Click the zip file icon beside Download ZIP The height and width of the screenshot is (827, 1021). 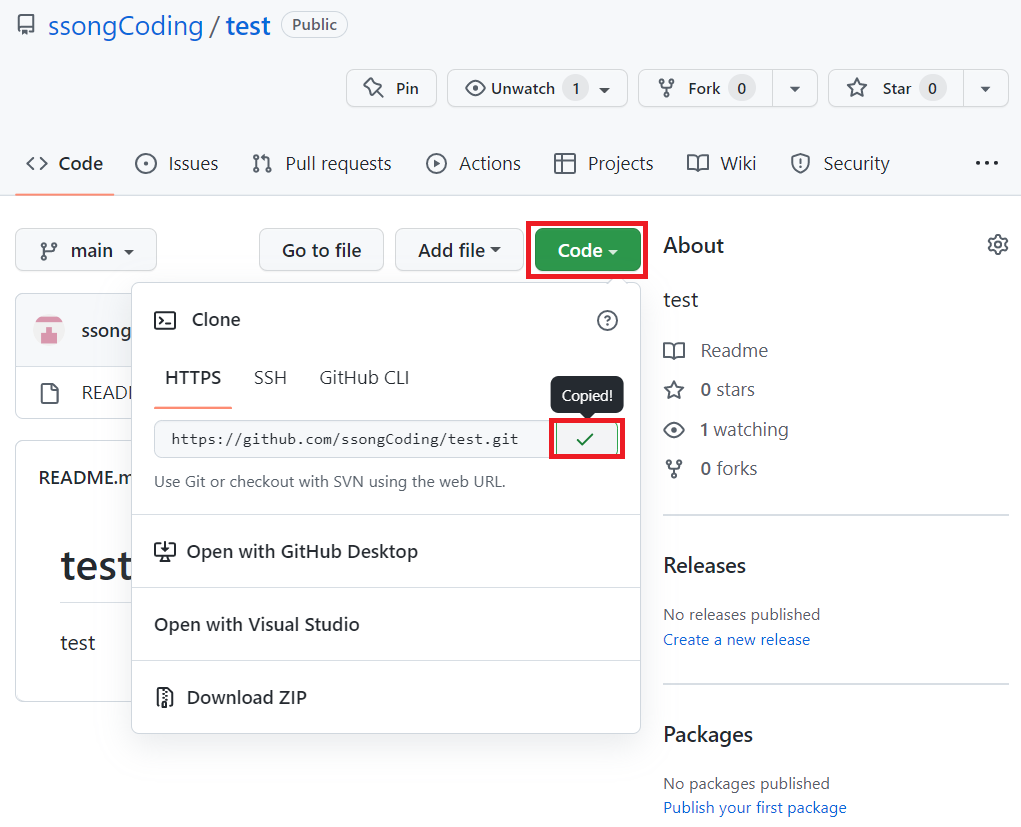coord(165,697)
